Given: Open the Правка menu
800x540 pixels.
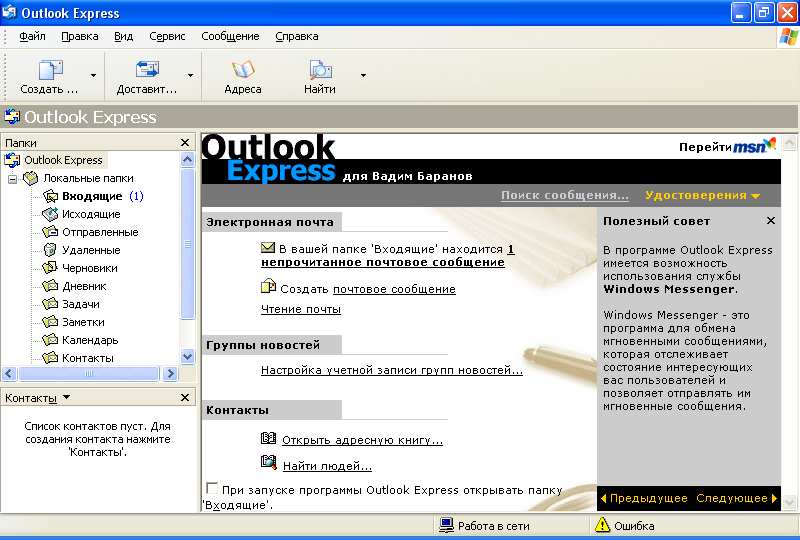Looking at the screenshot, I should [x=80, y=36].
